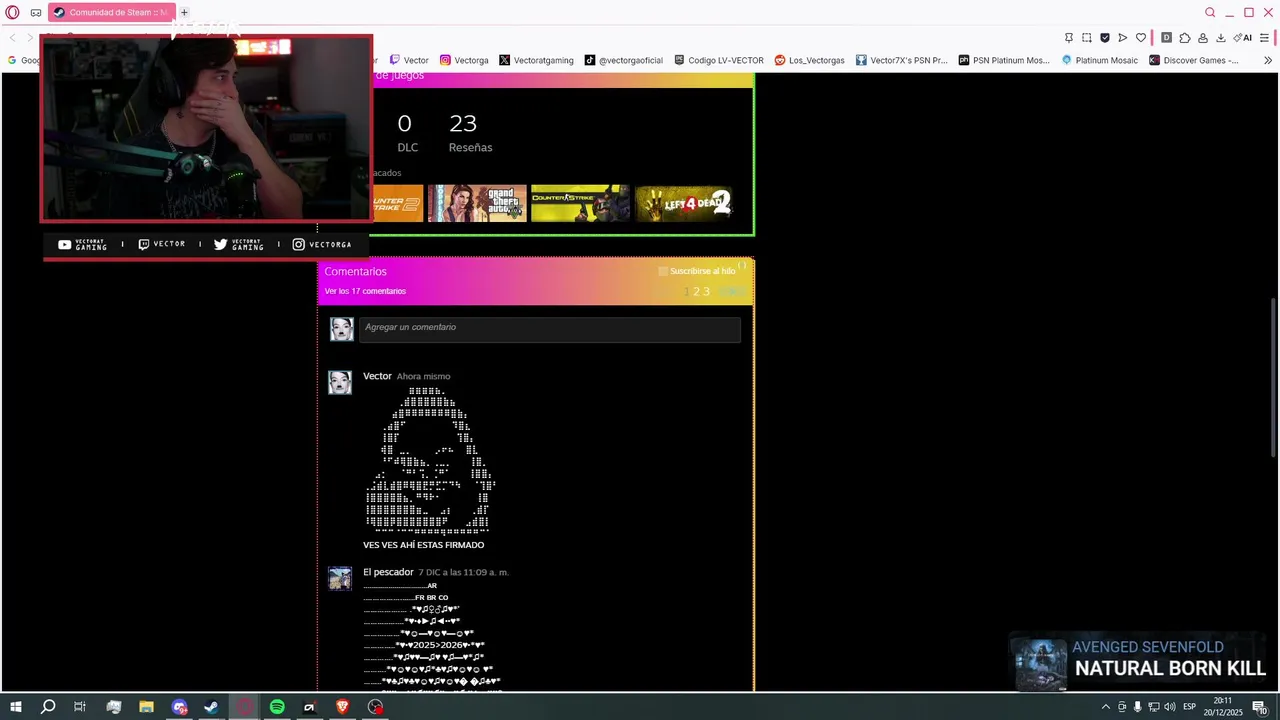
Task: Open the Vectorga Instagram bookmark
Action: [x=464, y=60]
